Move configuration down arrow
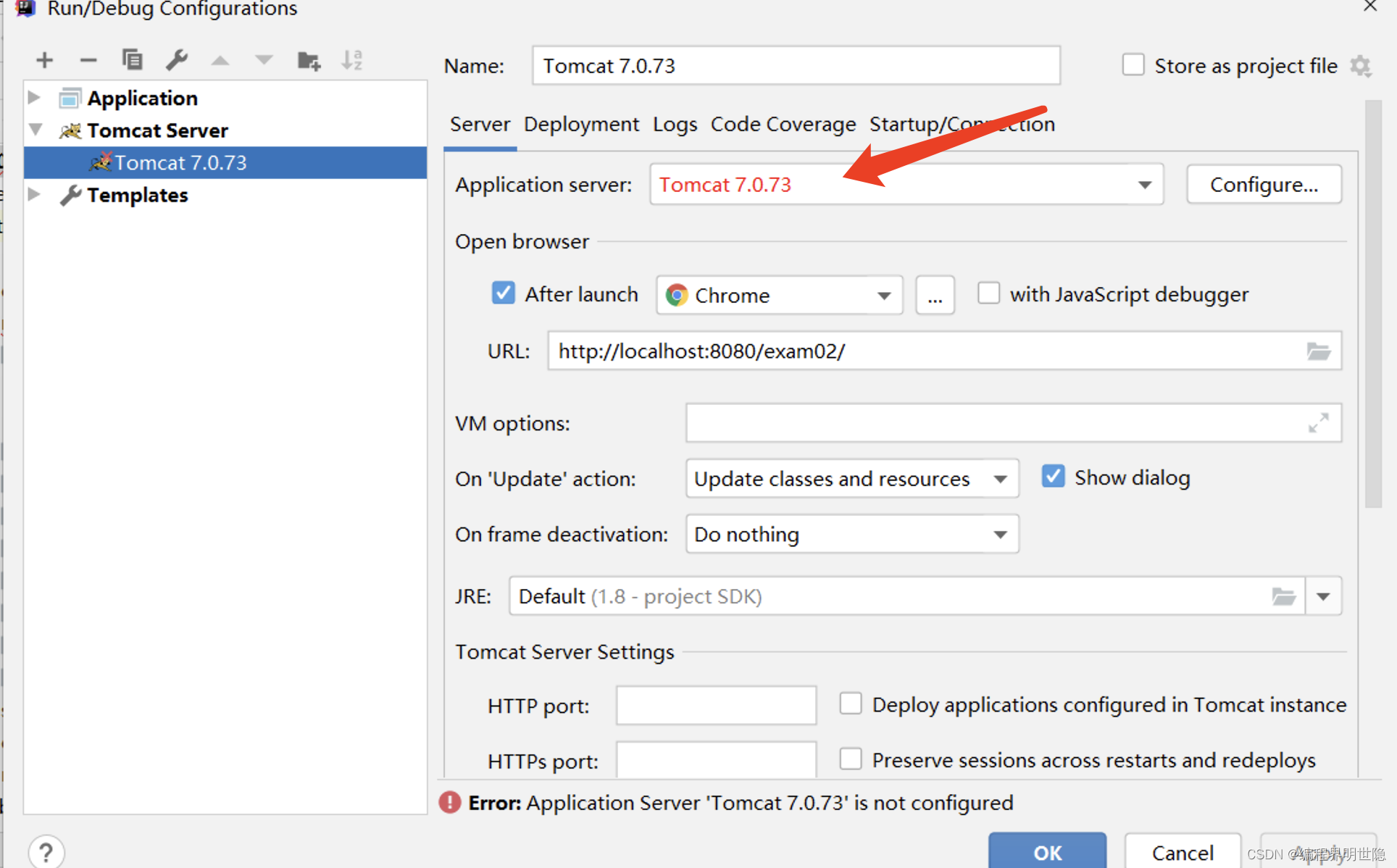Image resolution: width=1397 pixels, height=868 pixels. [264, 60]
